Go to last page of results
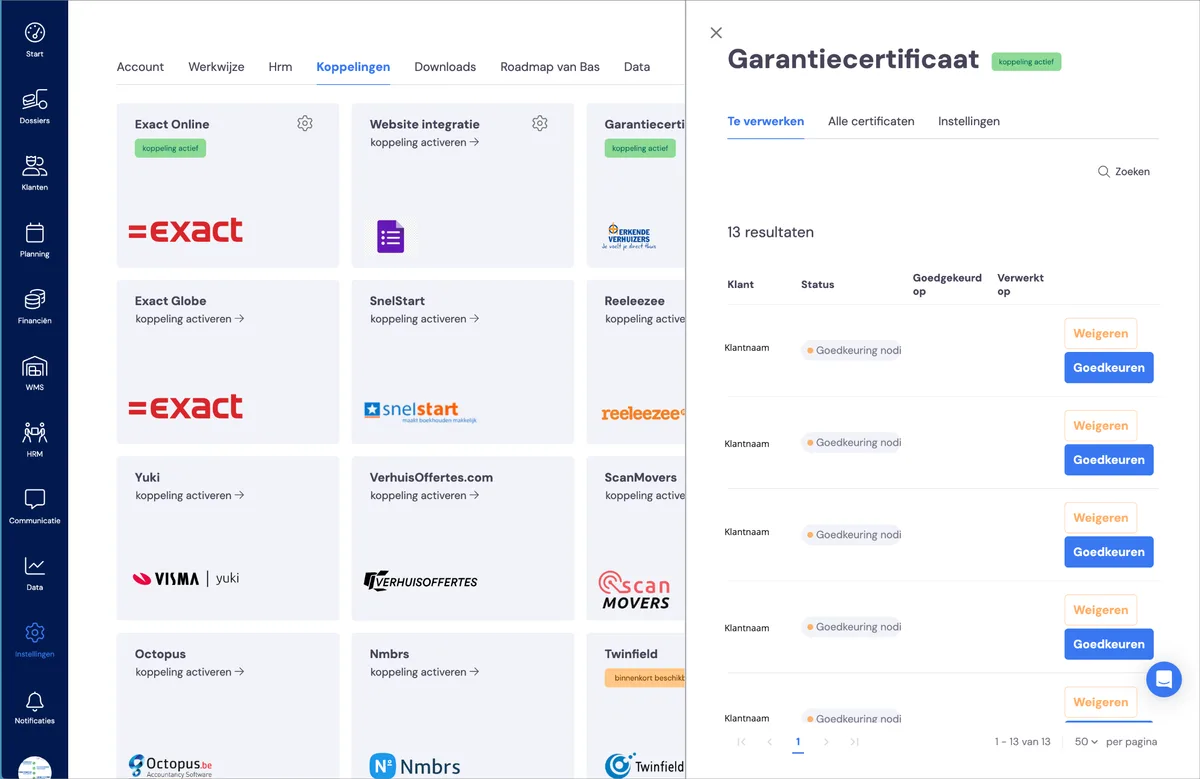The width and height of the screenshot is (1200, 779). [854, 742]
